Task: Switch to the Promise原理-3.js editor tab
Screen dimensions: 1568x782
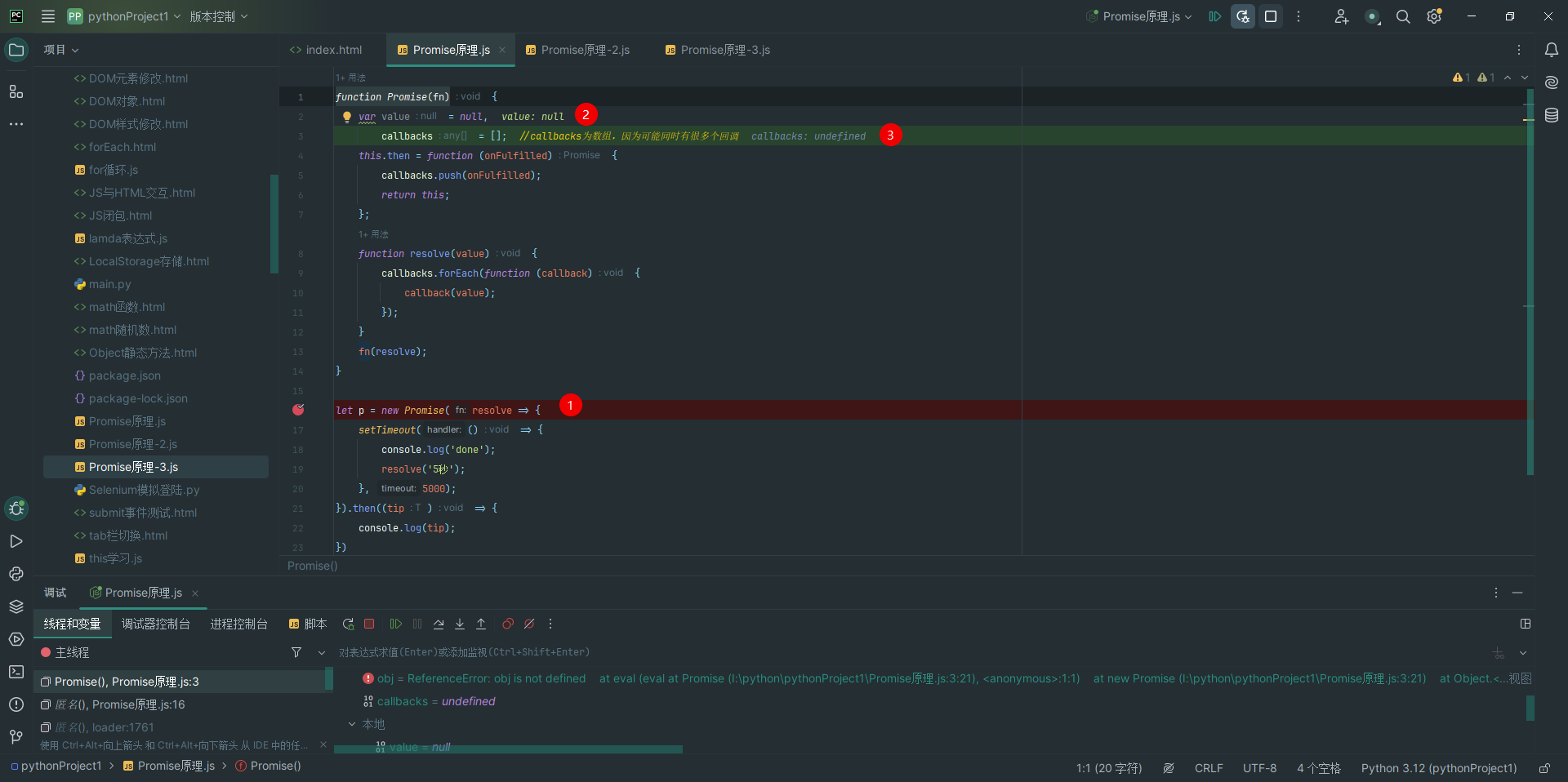Action: click(x=718, y=50)
